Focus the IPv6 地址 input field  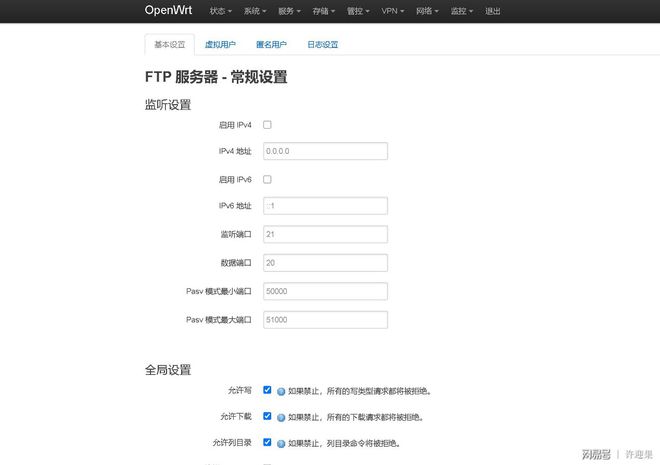(325, 206)
